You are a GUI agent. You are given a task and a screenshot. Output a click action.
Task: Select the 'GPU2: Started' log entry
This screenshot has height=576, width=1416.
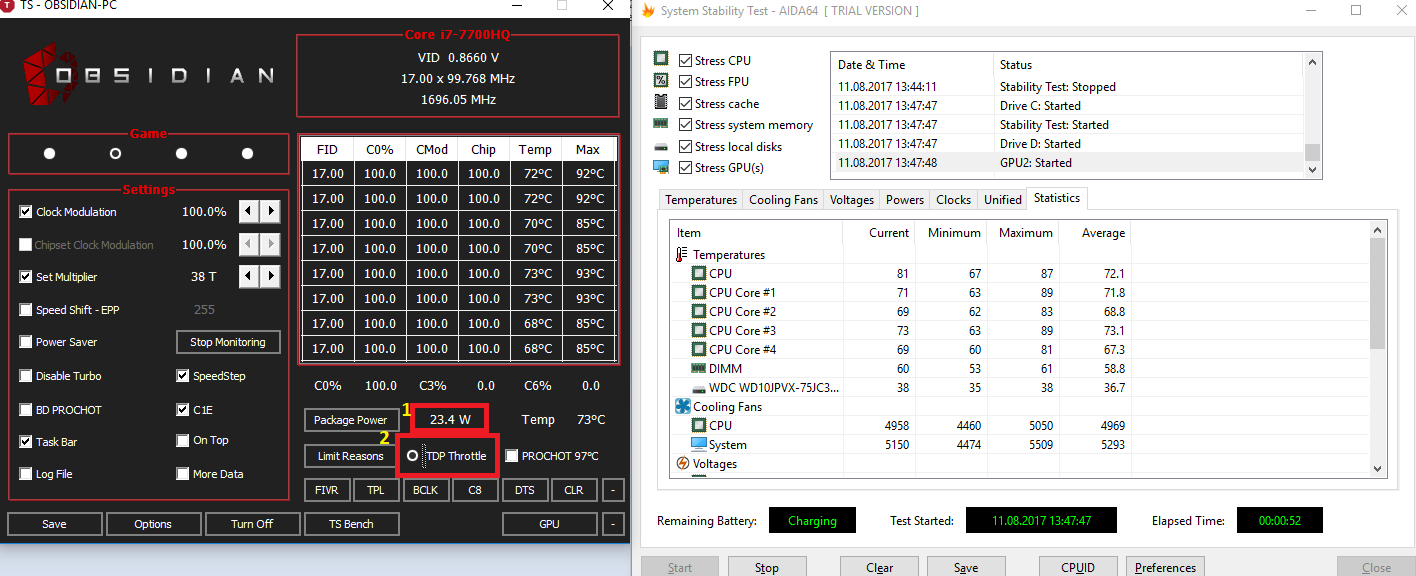(1067, 163)
